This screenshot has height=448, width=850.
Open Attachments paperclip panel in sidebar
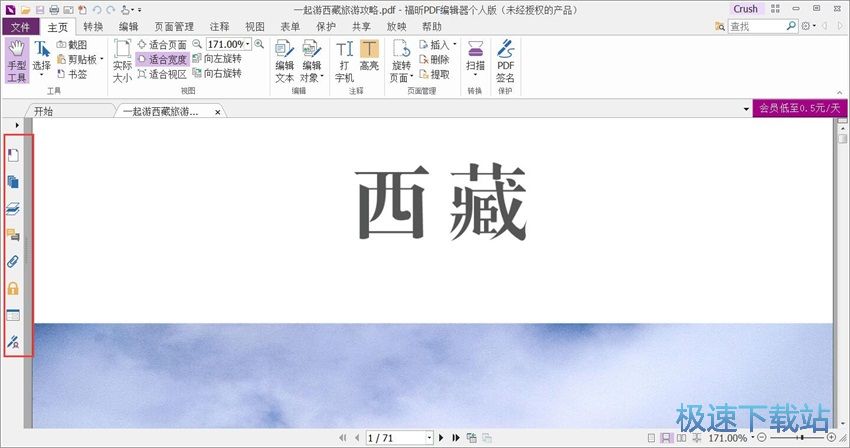click(x=13, y=261)
